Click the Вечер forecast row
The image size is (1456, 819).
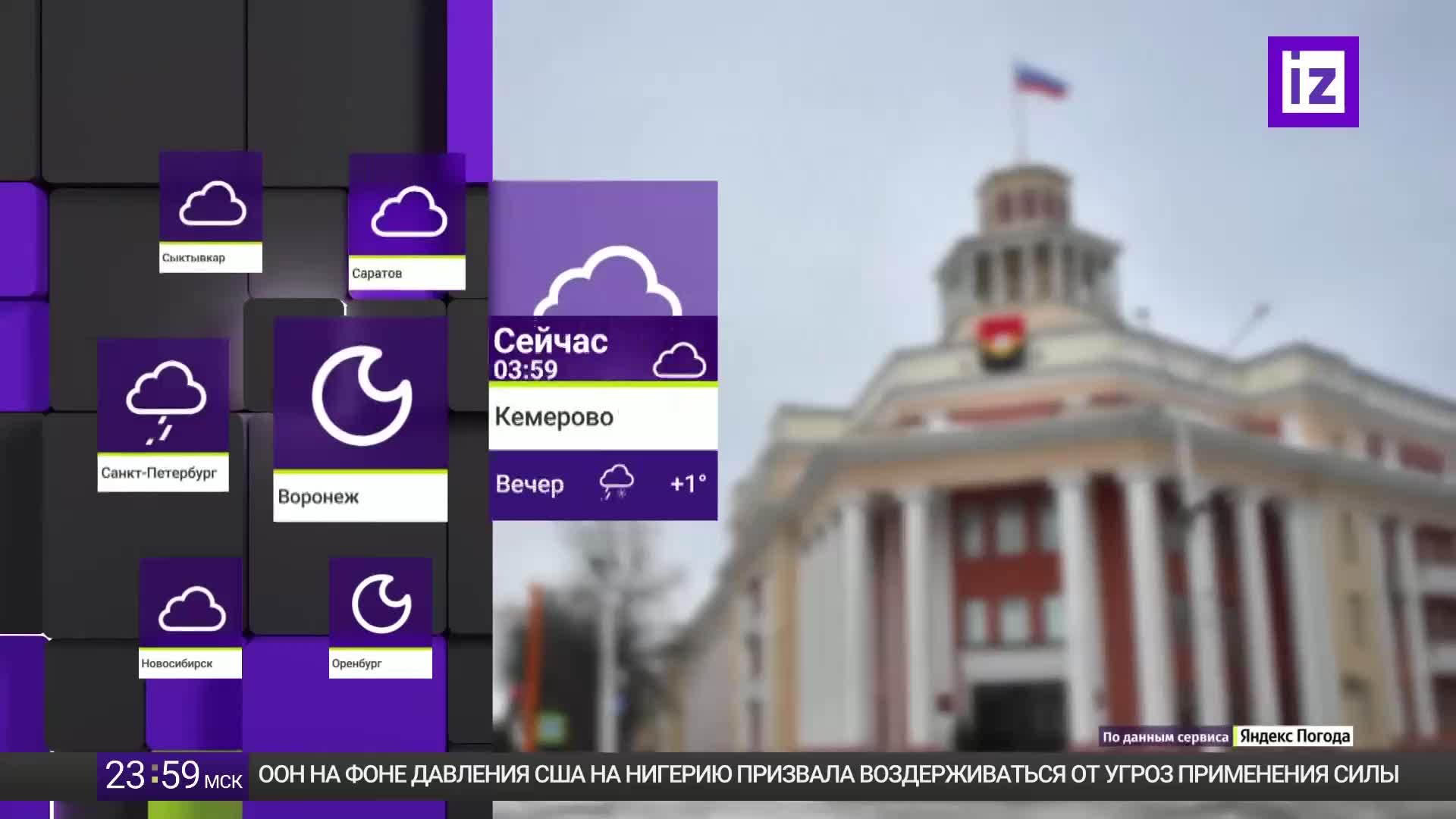tap(529, 484)
